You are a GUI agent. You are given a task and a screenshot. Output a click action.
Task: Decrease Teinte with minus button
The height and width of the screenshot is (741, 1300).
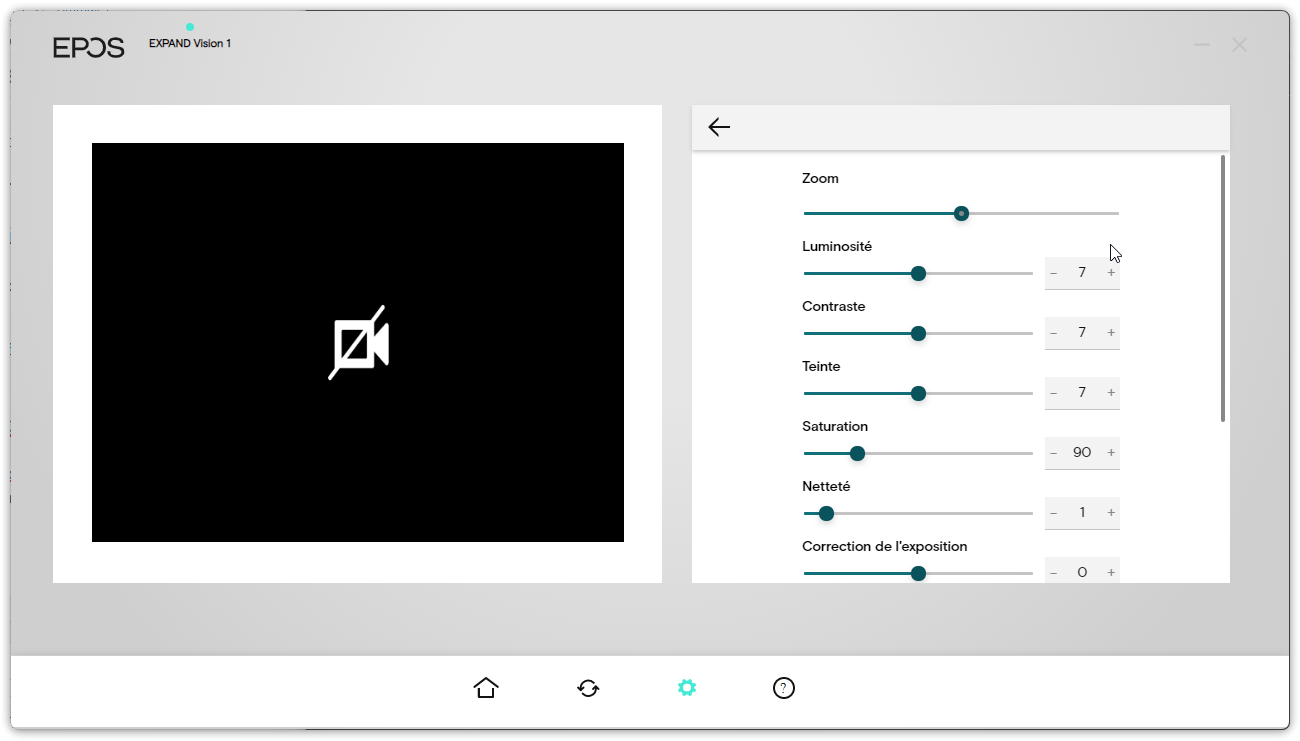pos(1053,393)
